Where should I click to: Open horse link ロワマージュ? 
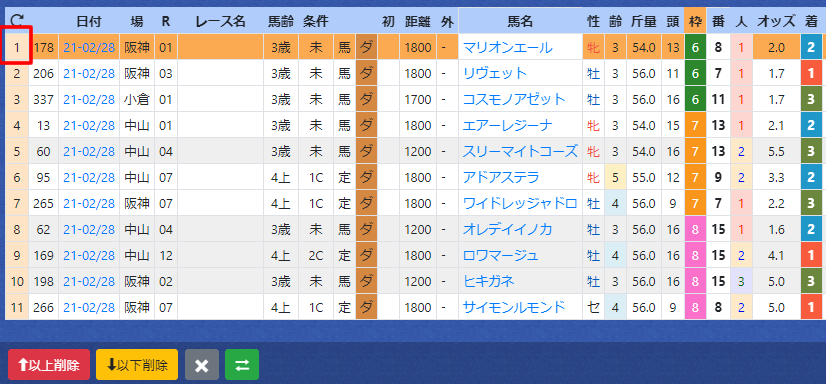[501, 255]
